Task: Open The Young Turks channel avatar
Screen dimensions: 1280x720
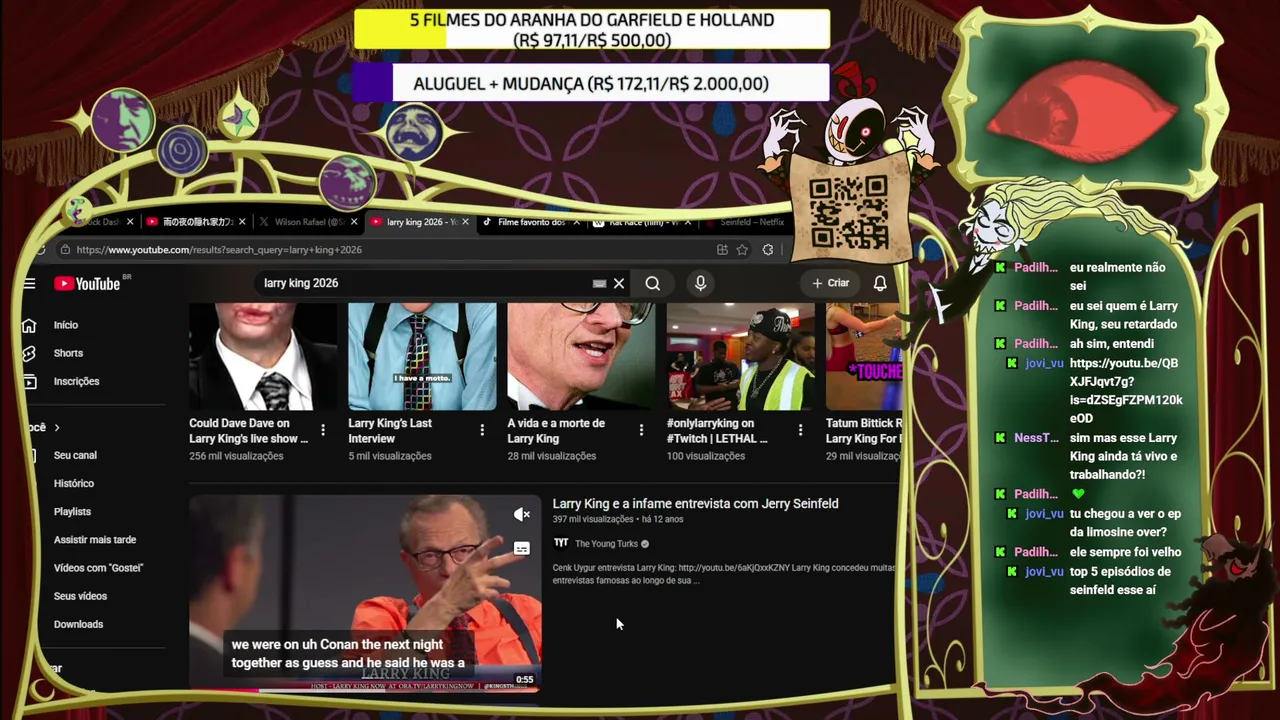Action: (561, 544)
